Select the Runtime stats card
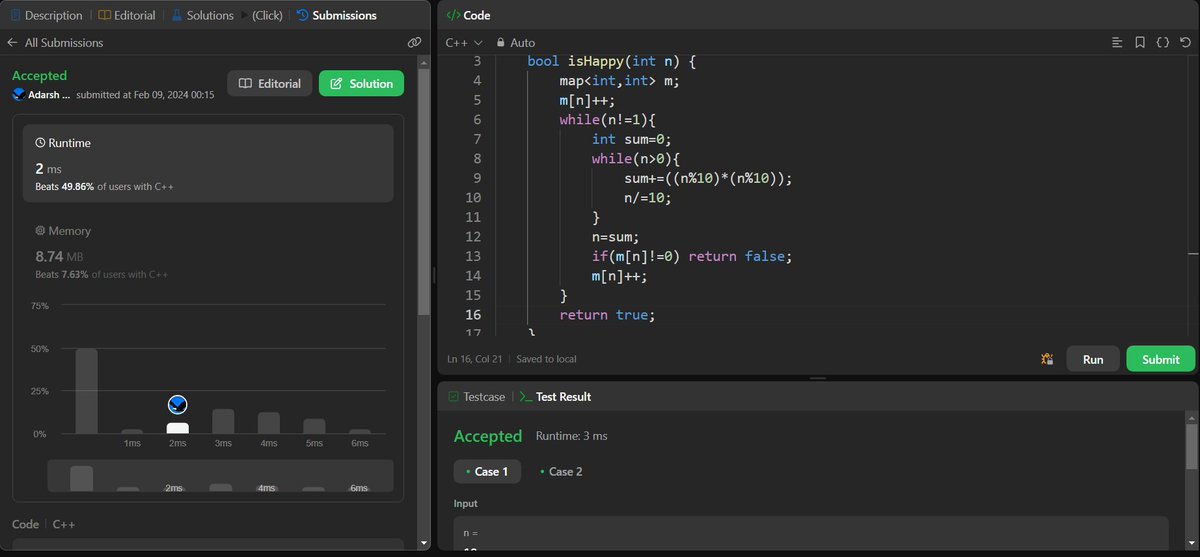The height and width of the screenshot is (557, 1200). click(208, 163)
